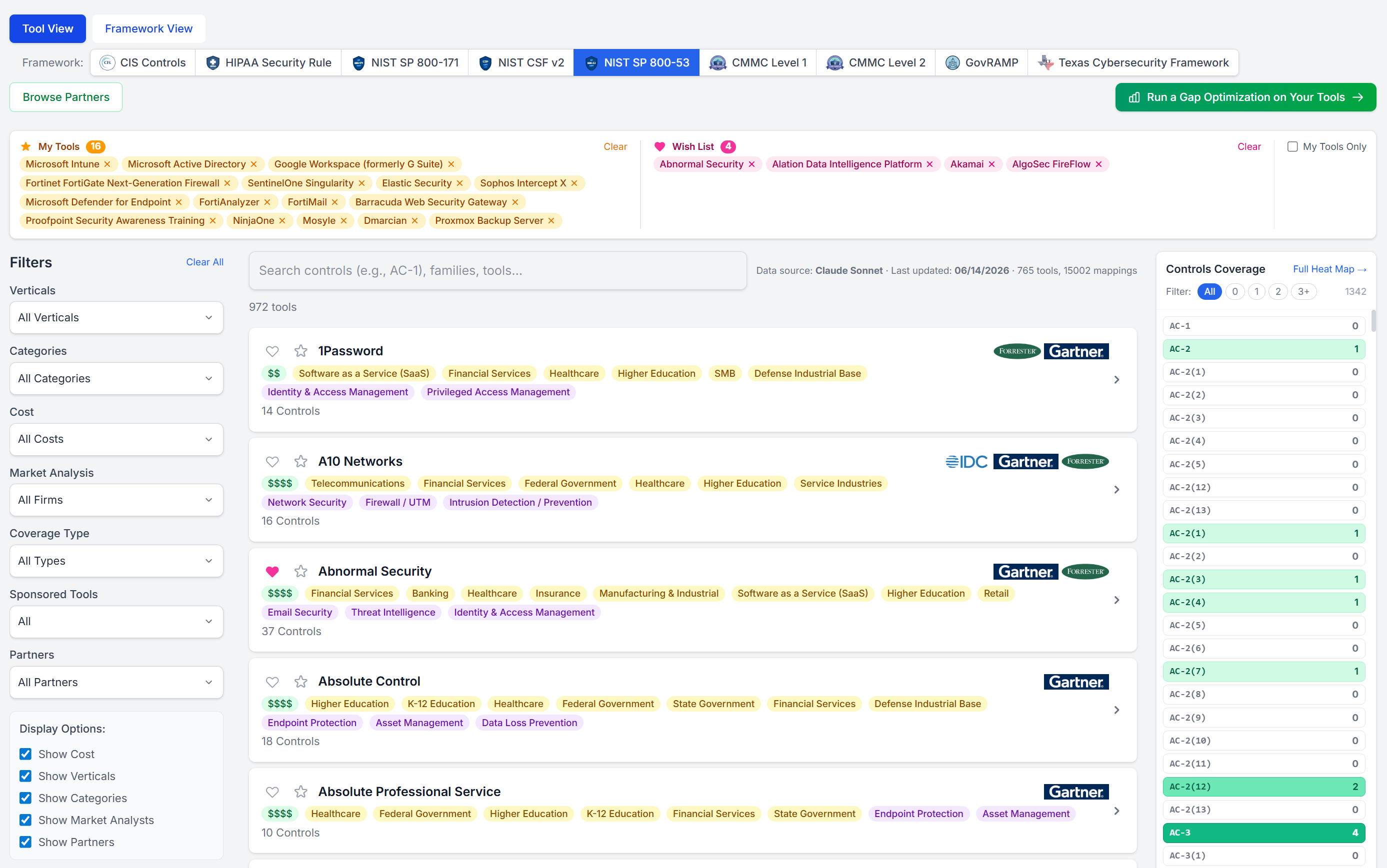Expand the 1Password card chevron
Image resolution: width=1387 pixels, height=868 pixels.
1116,379
